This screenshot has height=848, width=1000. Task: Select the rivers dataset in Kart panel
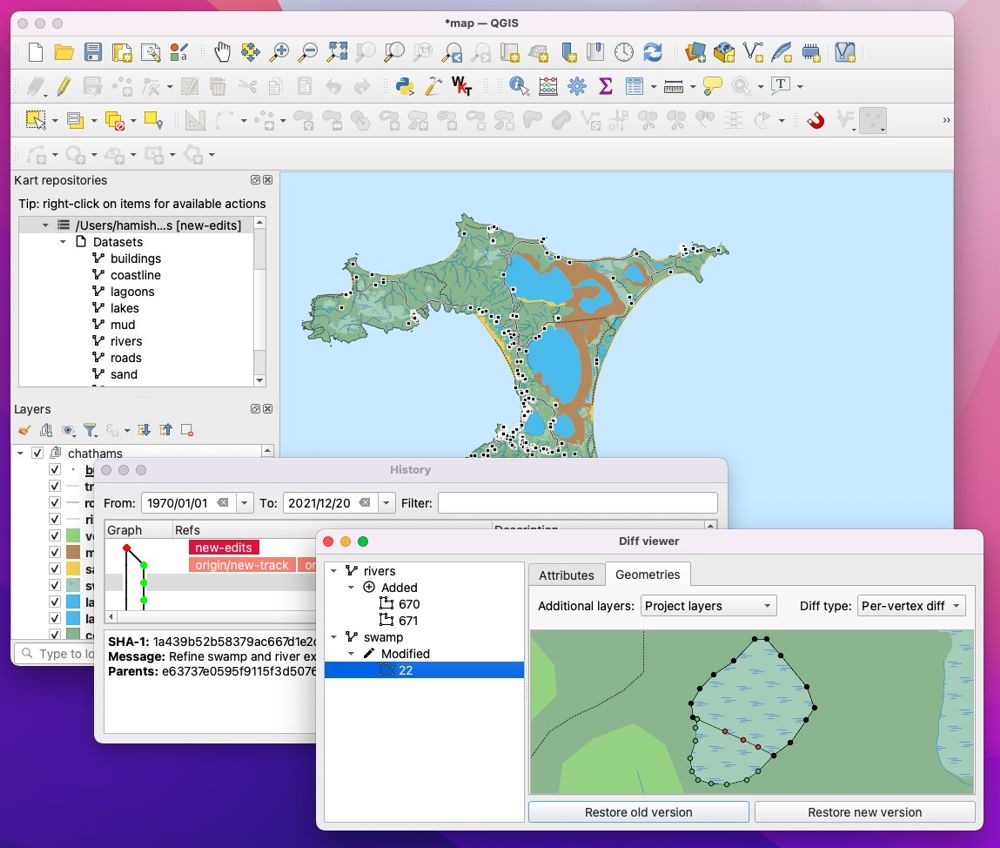click(x=126, y=341)
